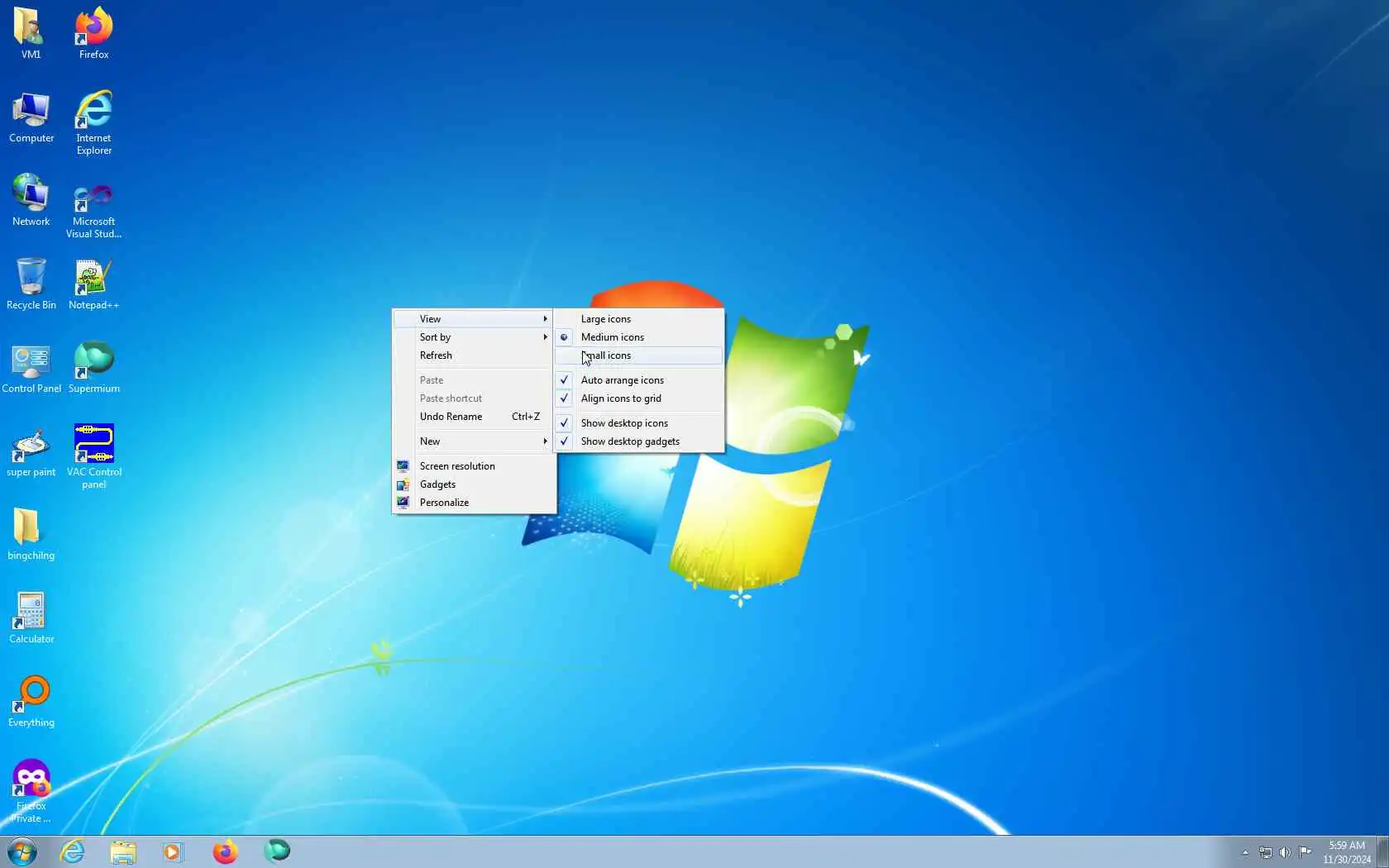
Task: Choose Medium icons view
Action: pos(639,337)
